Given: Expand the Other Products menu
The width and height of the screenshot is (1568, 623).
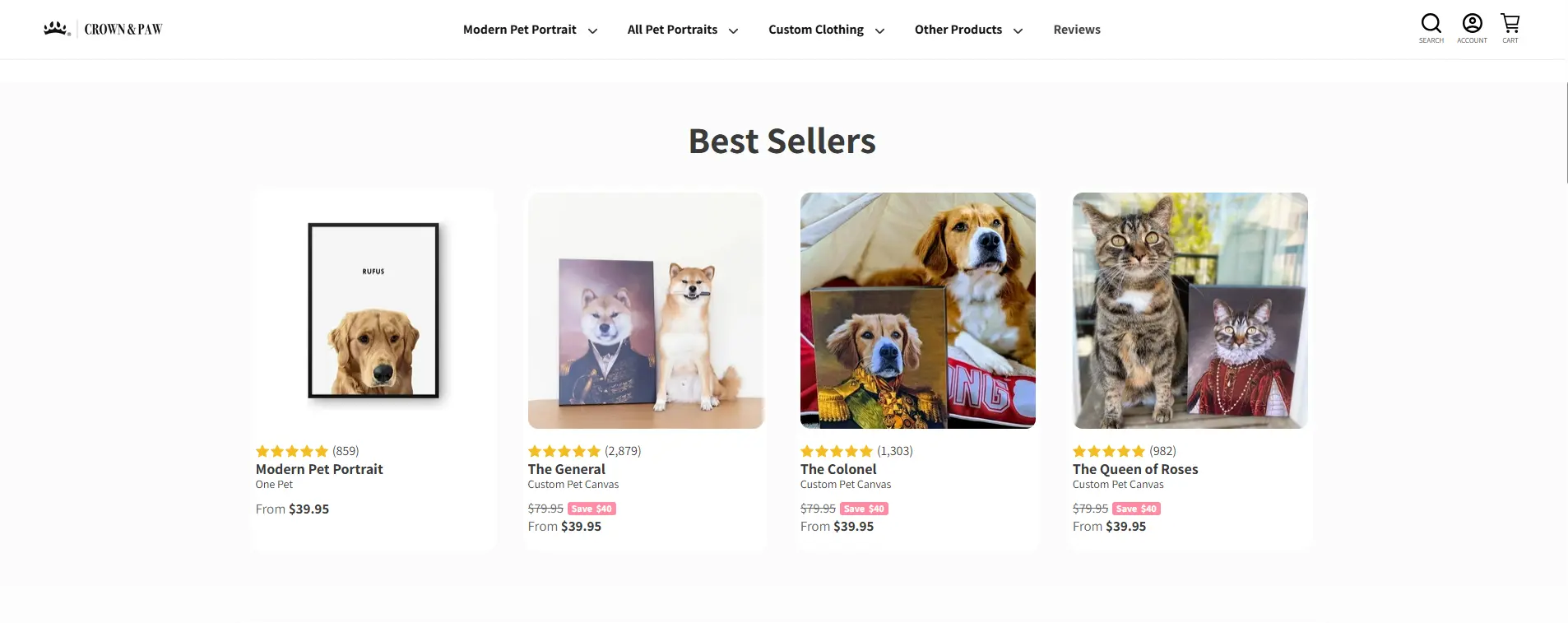Looking at the screenshot, I should tap(968, 30).
